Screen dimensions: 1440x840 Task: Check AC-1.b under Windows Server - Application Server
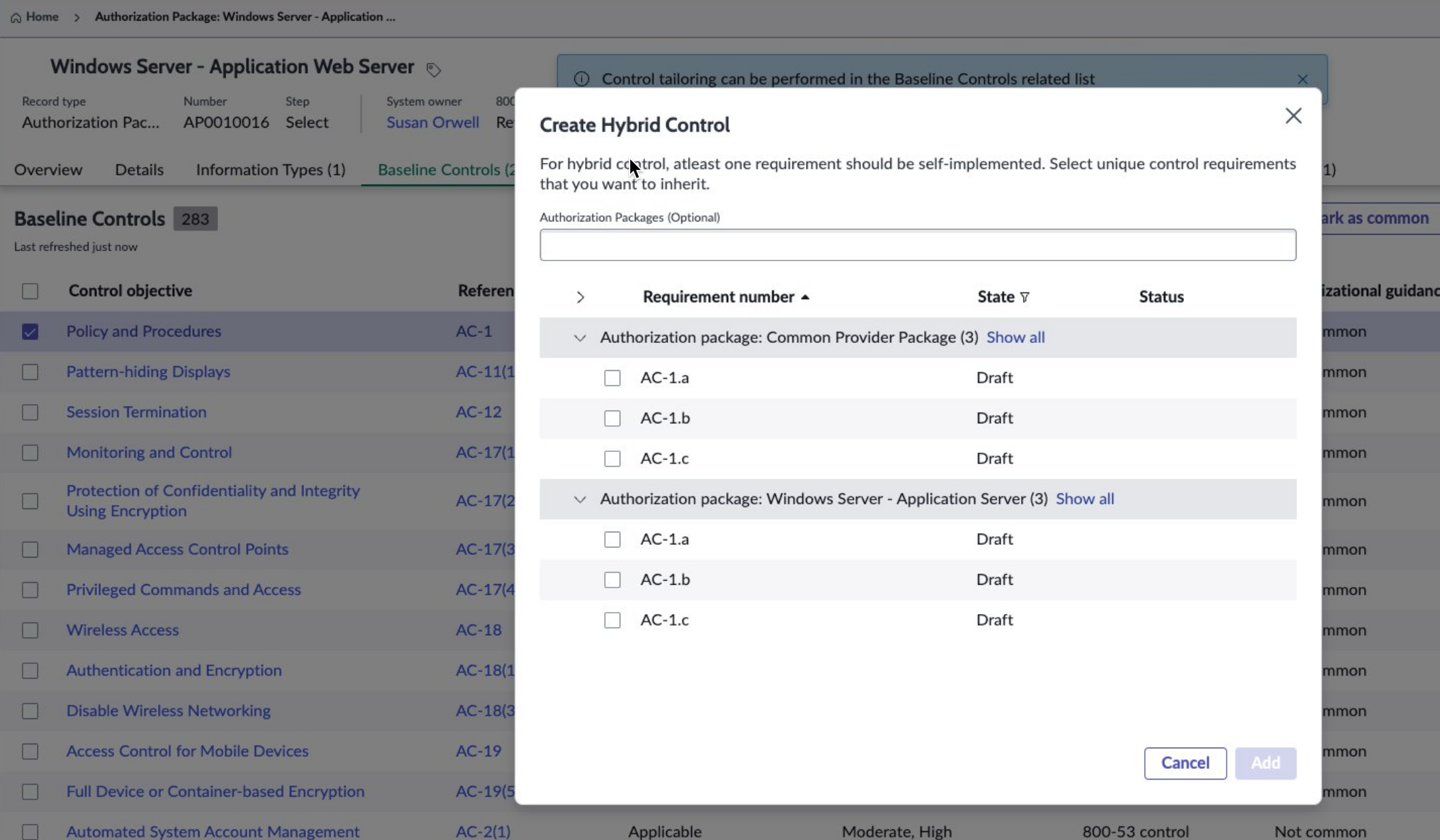pyautogui.click(x=612, y=580)
